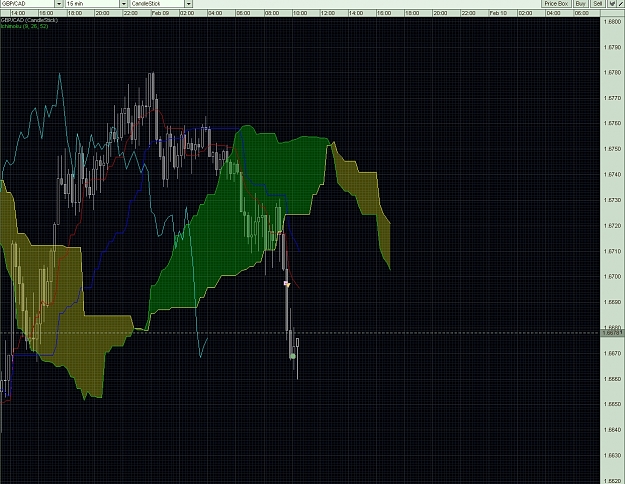Click the 1.6740 price axis label
625x484 pixels.
[x=613, y=175]
